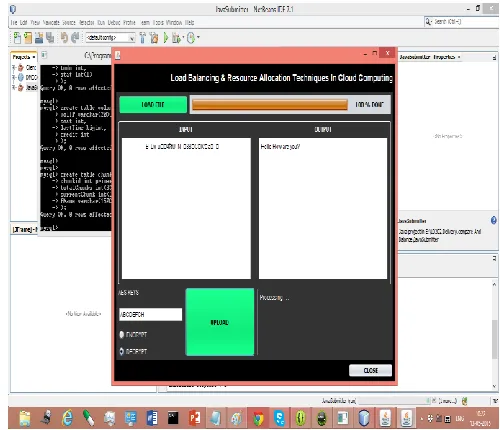Click the Debug Project toolbar icon
This screenshot has width=500, height=430.
pos(176,38)
